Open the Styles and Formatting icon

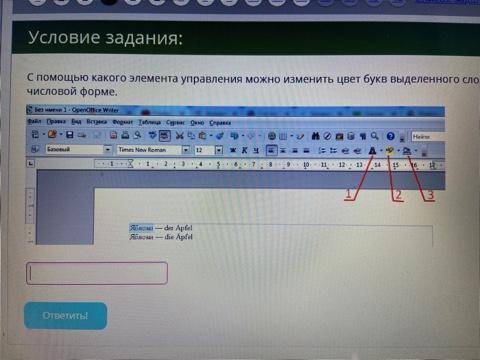[35, 149]
